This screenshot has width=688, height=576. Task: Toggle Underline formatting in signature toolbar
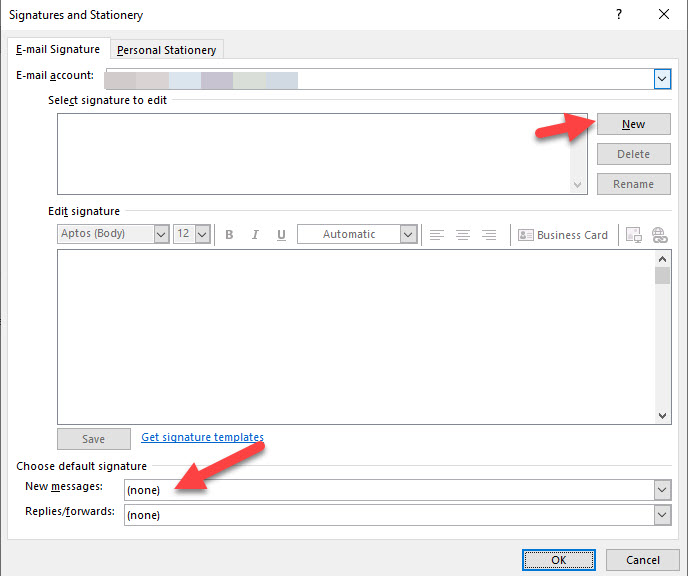(x=281, y=235)
